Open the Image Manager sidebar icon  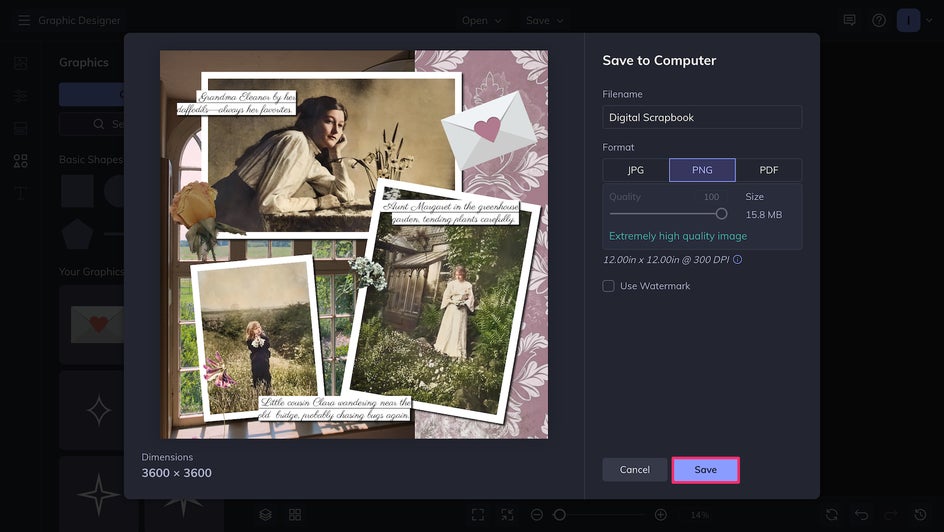tap(20, 63)
